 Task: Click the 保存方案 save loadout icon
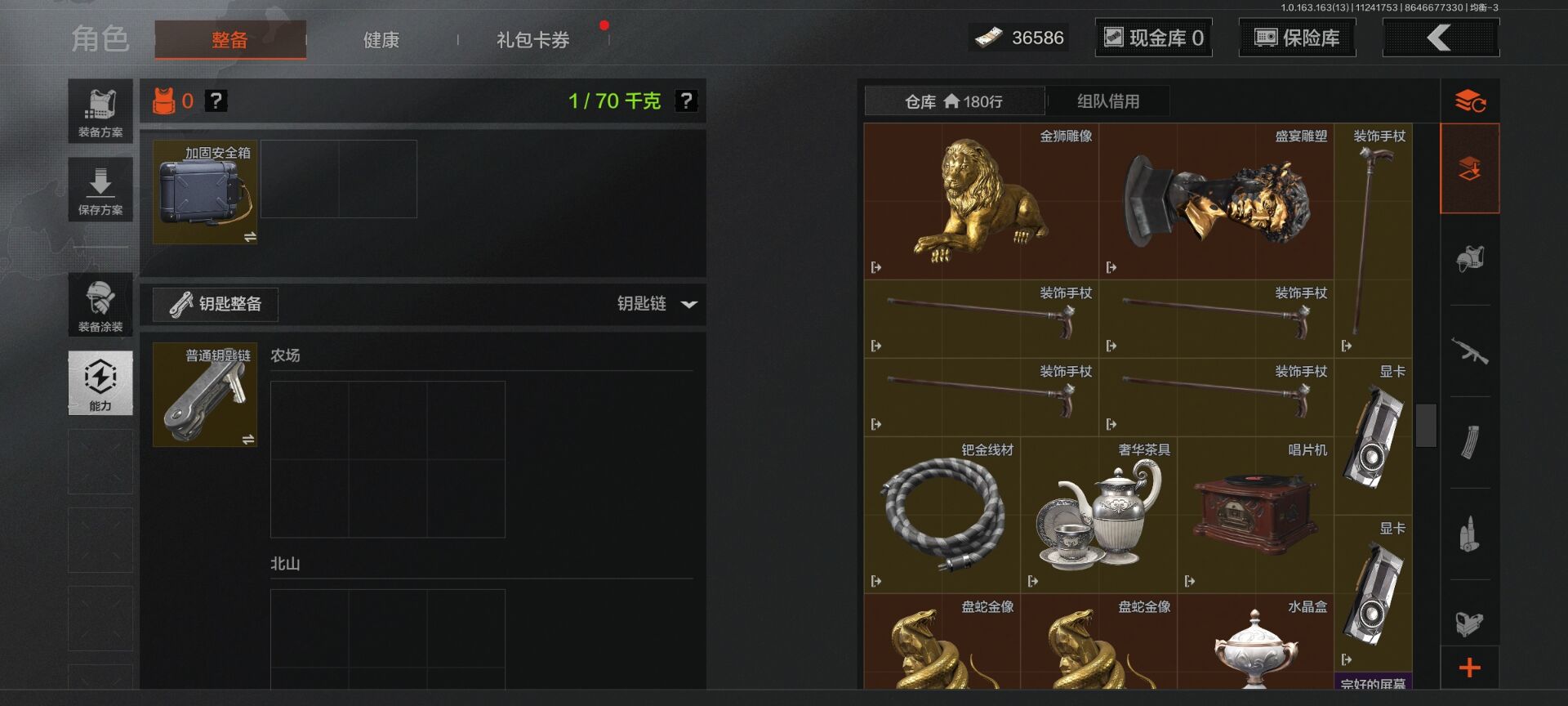100,190
